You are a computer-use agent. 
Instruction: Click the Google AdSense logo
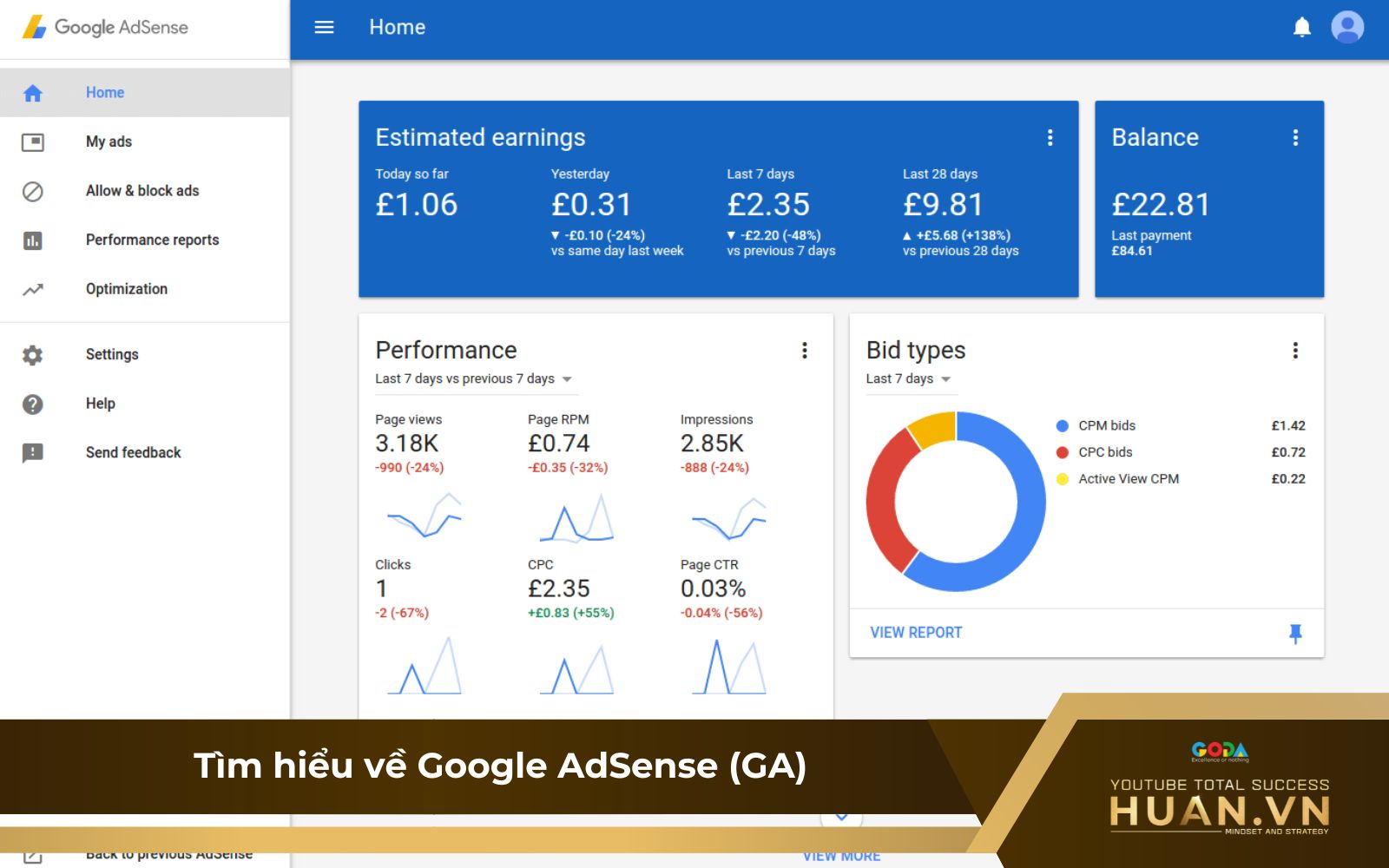pos(105,27)
